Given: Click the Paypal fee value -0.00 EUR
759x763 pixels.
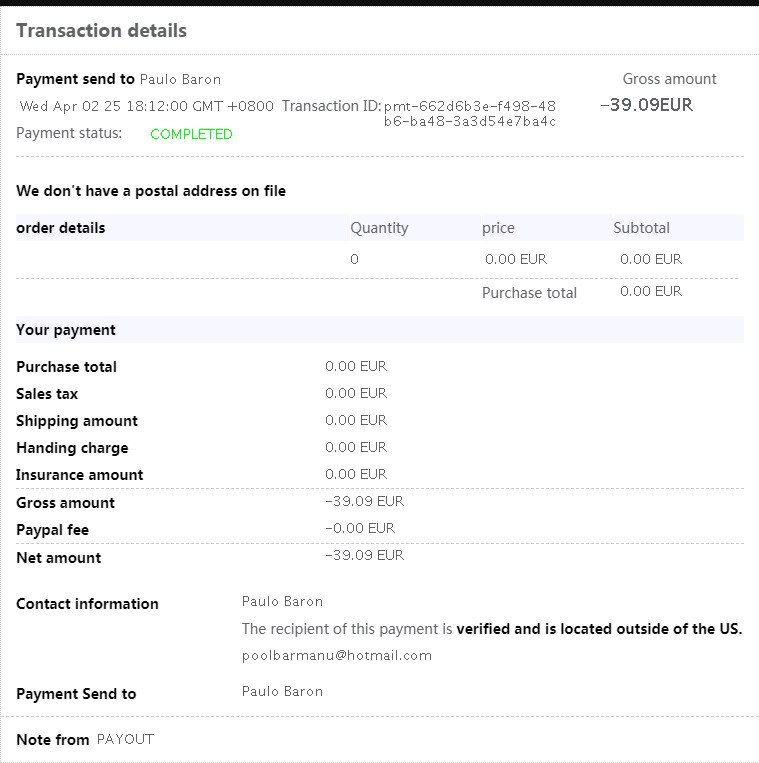Looking at the screenshot, I should pyautogui.click(x=360, y=528).
